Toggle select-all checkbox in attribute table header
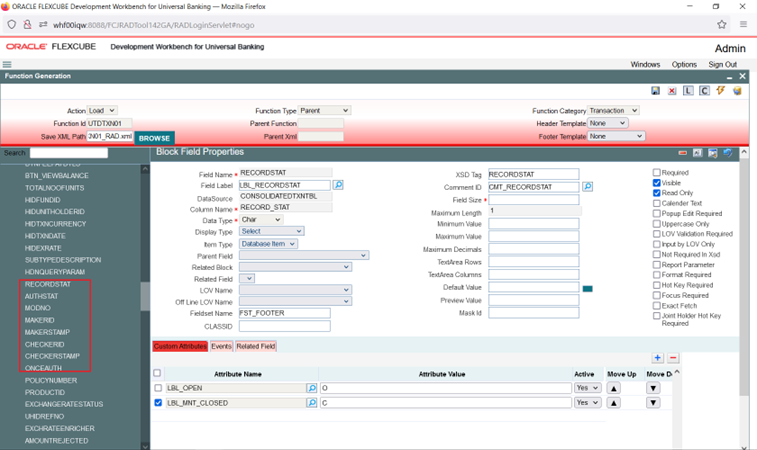Viewport: 757px width, 450px height. click(x=157, y=373)
